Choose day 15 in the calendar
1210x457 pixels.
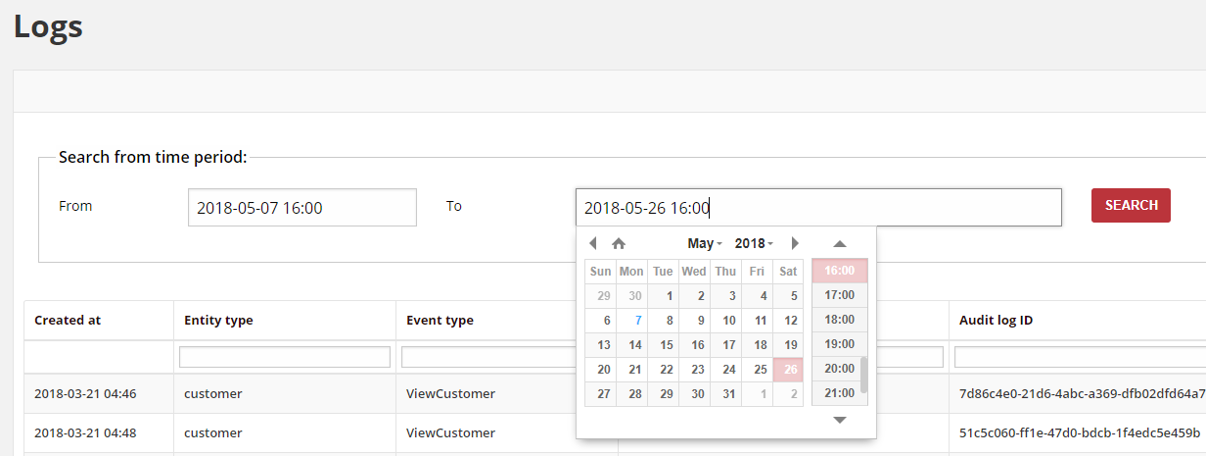click(666, 345)
